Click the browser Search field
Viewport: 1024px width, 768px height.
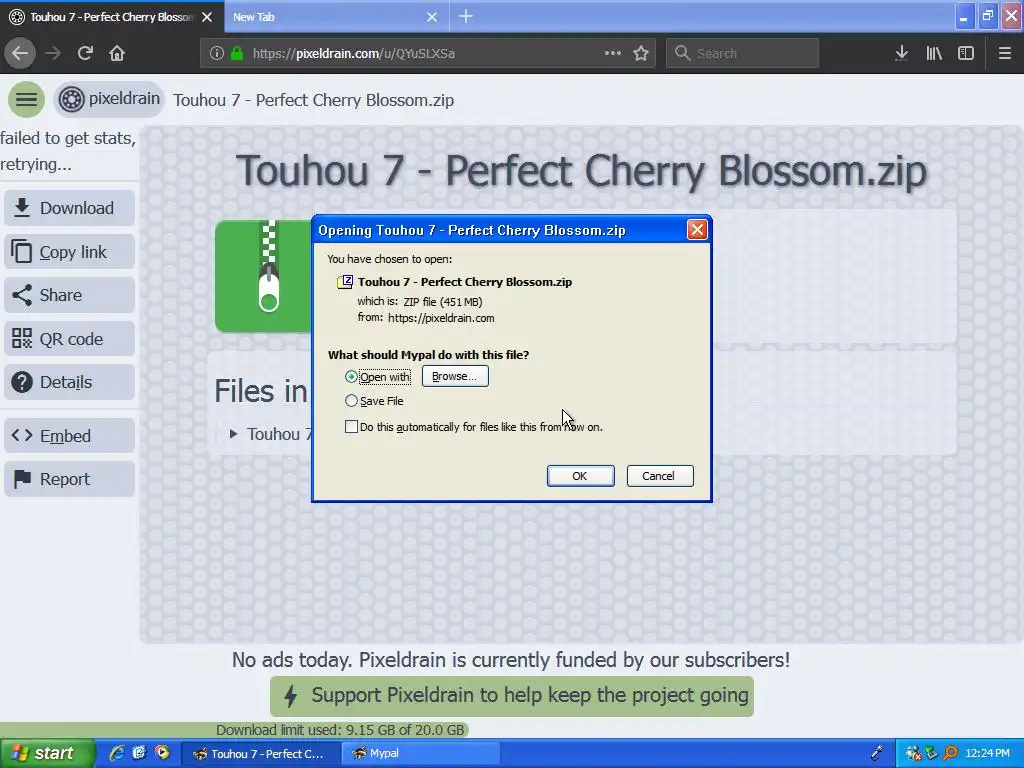point(743,53)
